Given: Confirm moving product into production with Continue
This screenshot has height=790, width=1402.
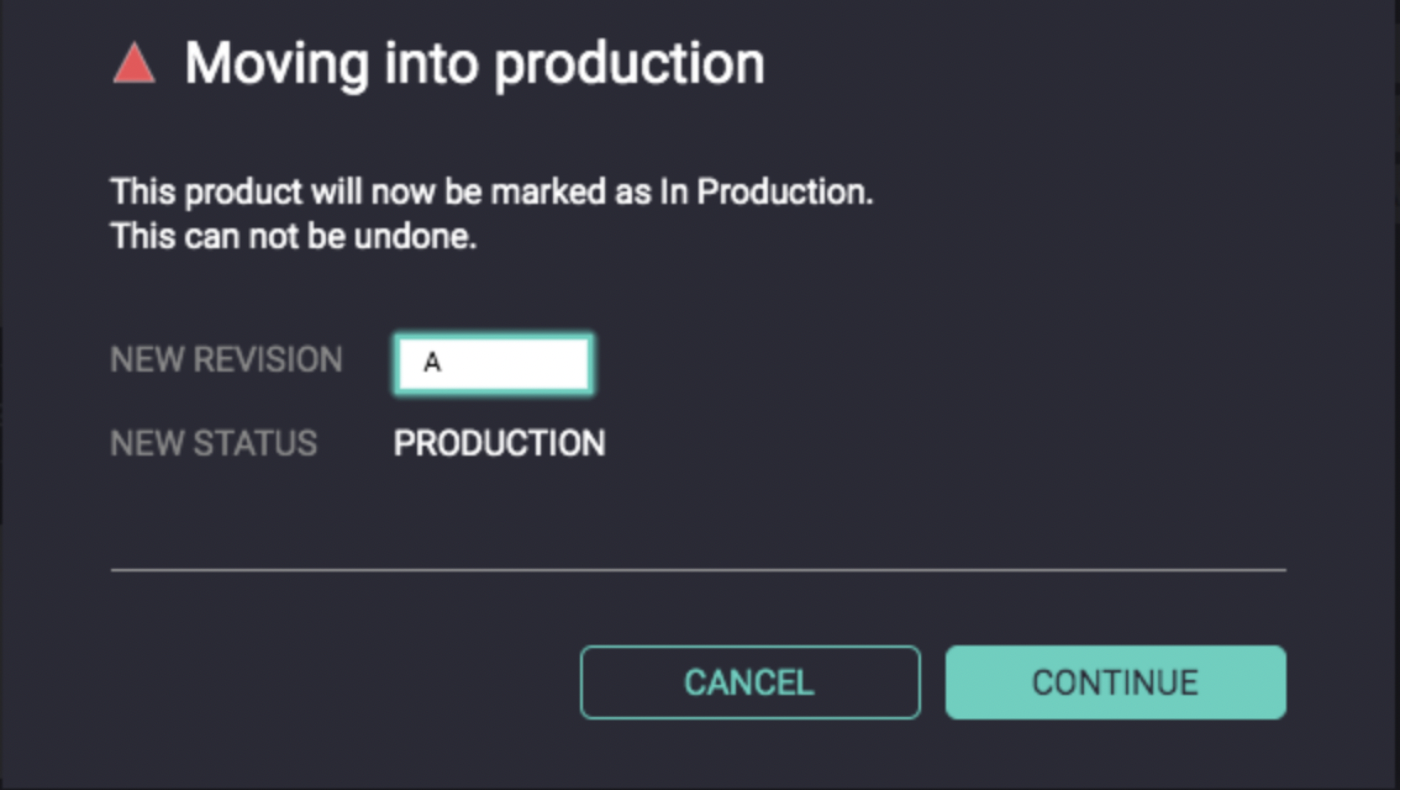Looking at the screenshot, I should (1115, 682).
